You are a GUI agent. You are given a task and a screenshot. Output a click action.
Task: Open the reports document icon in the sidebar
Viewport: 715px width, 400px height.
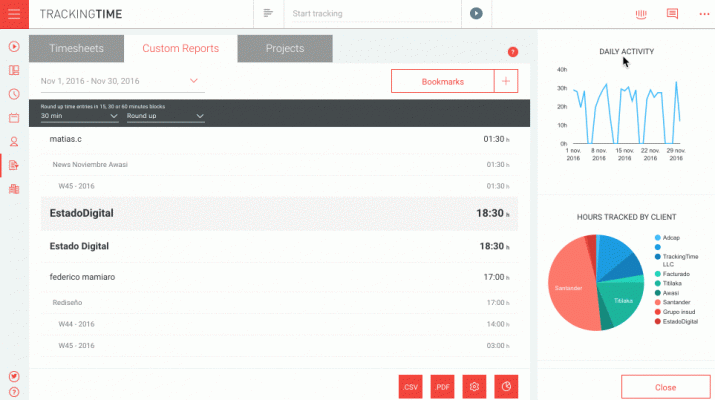(x=14, y=165)
